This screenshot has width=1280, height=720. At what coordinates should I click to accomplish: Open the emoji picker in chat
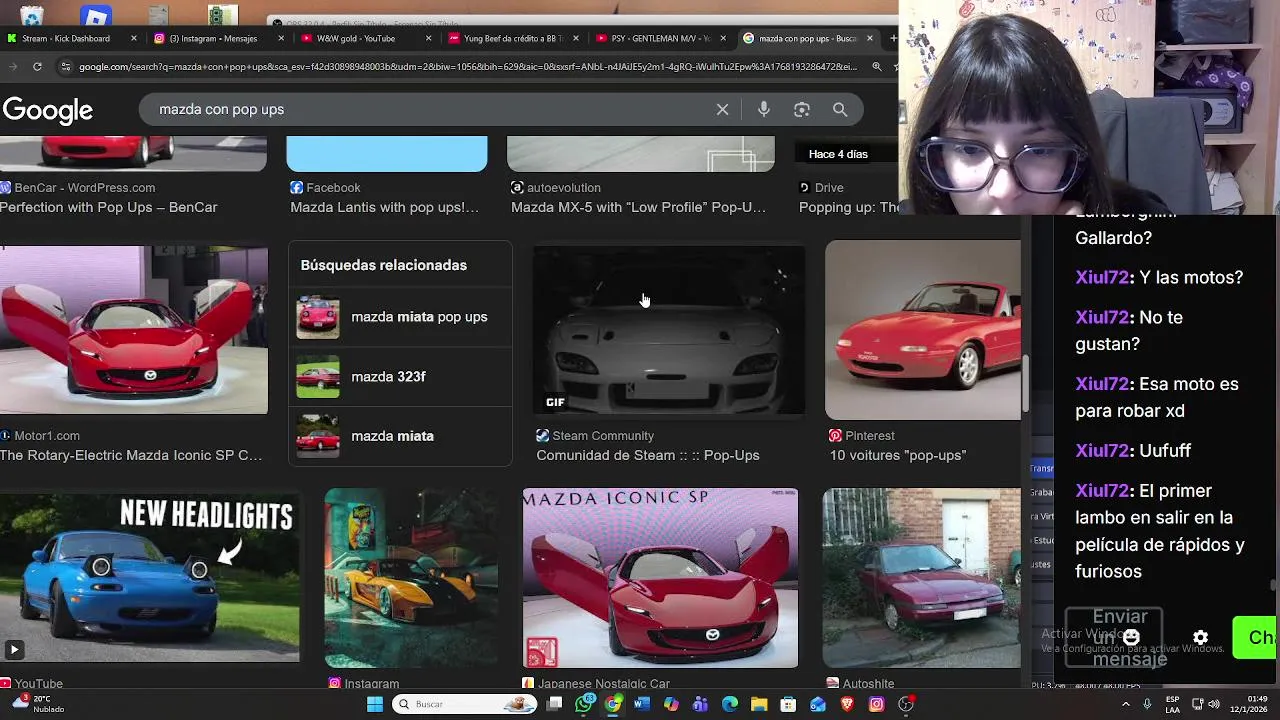[1131, 637]
